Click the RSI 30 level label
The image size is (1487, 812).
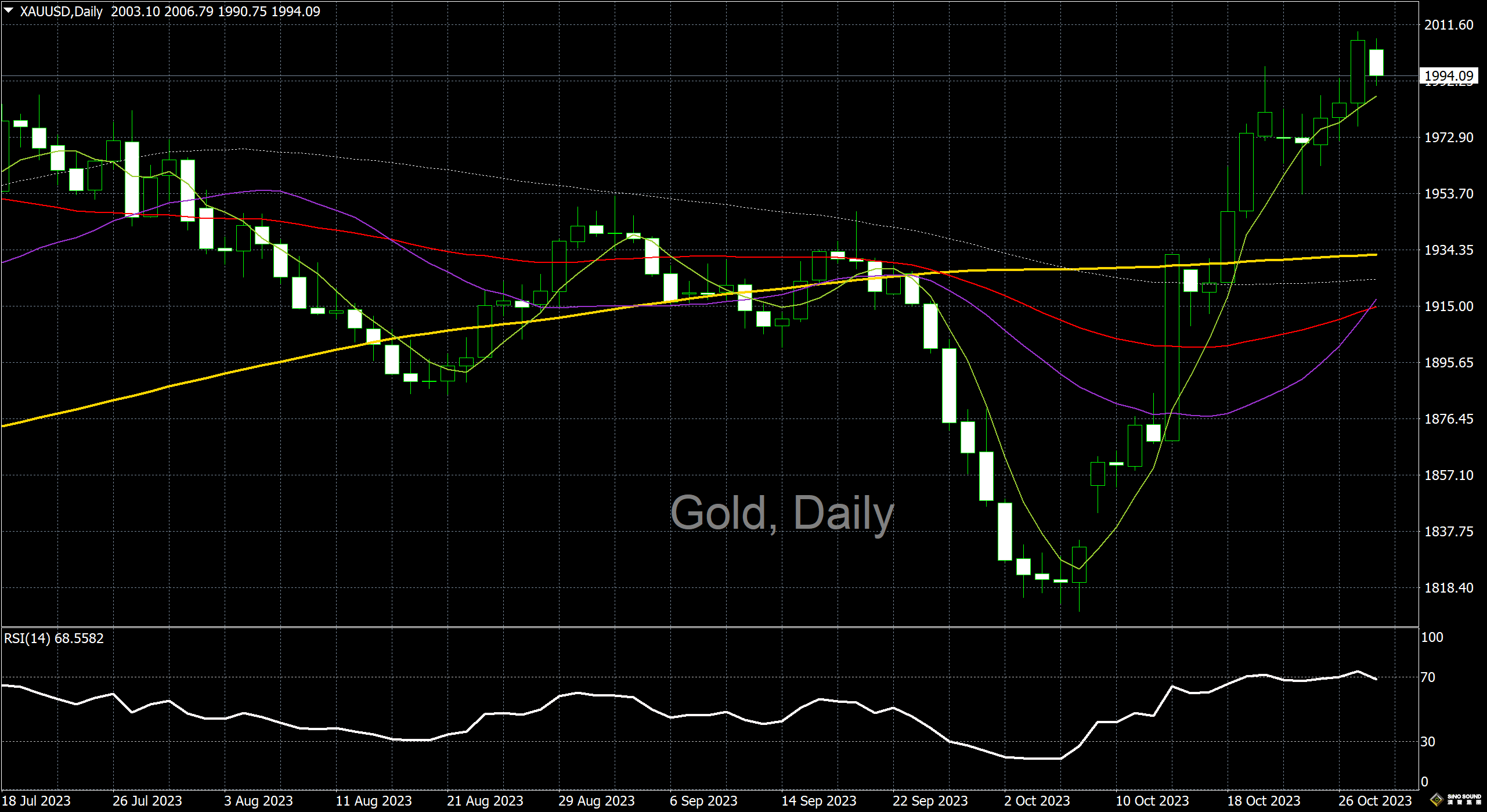(1428, 742)
